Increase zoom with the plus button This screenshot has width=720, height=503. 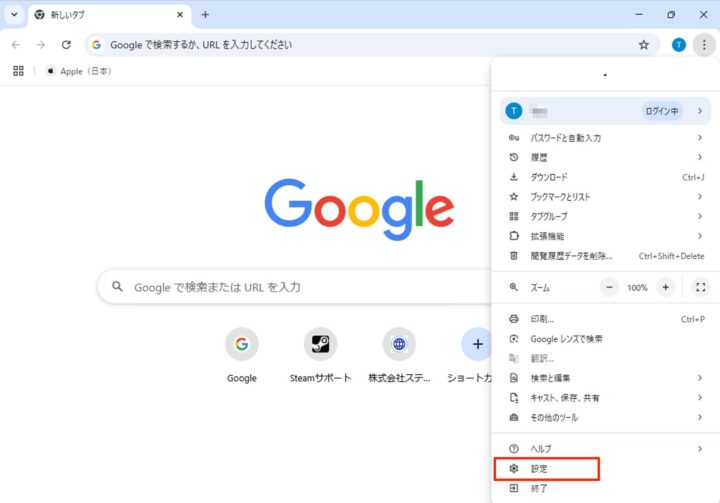pyautogui.click(x=665, y=288)
